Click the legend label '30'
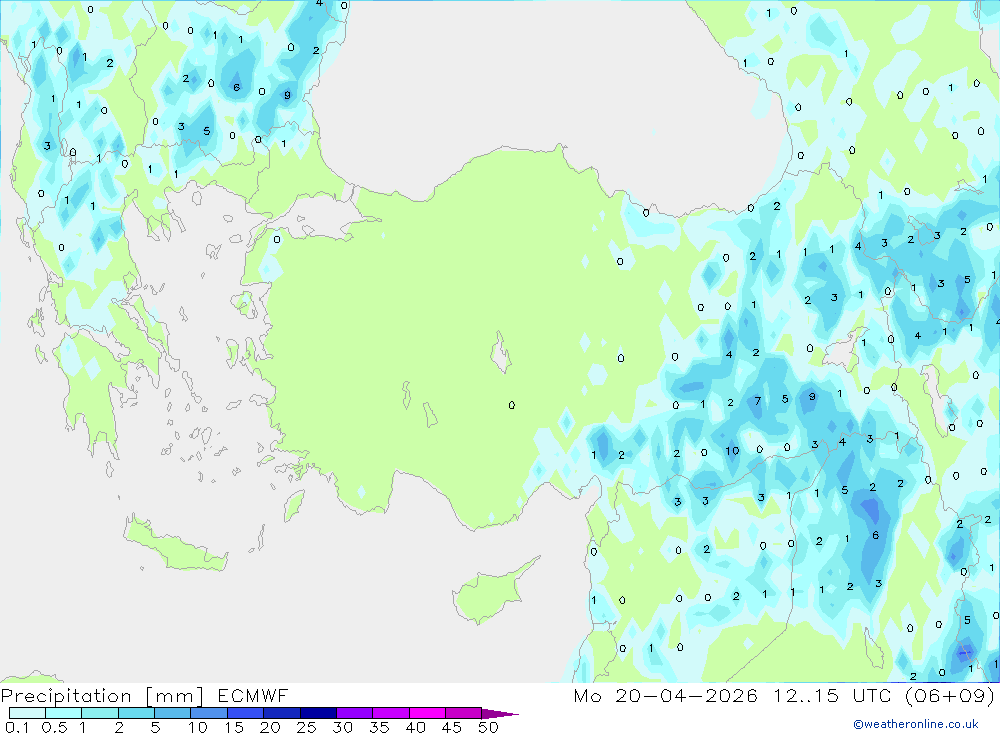The image size is (1000, 733). 343,727
